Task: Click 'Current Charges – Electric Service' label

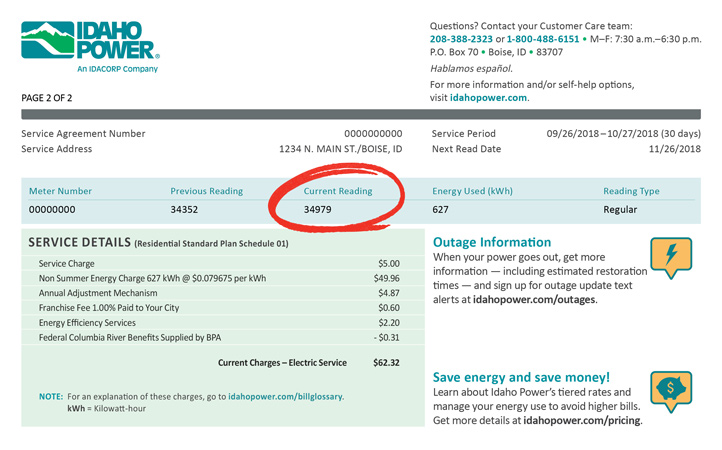Action: coord(282,363)
